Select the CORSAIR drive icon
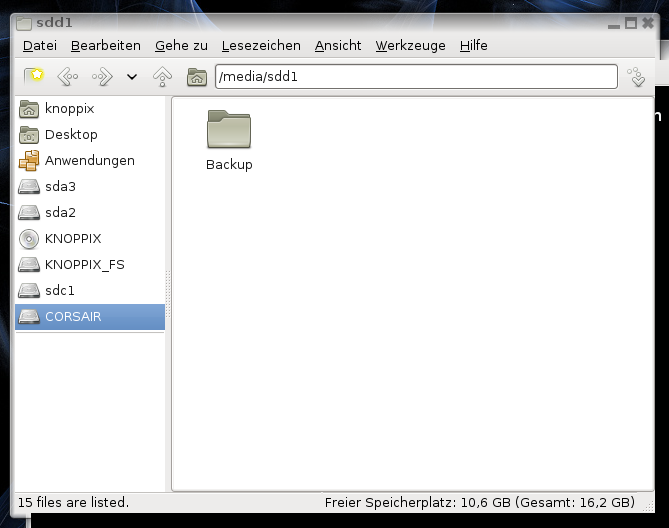 click(29, 317)
